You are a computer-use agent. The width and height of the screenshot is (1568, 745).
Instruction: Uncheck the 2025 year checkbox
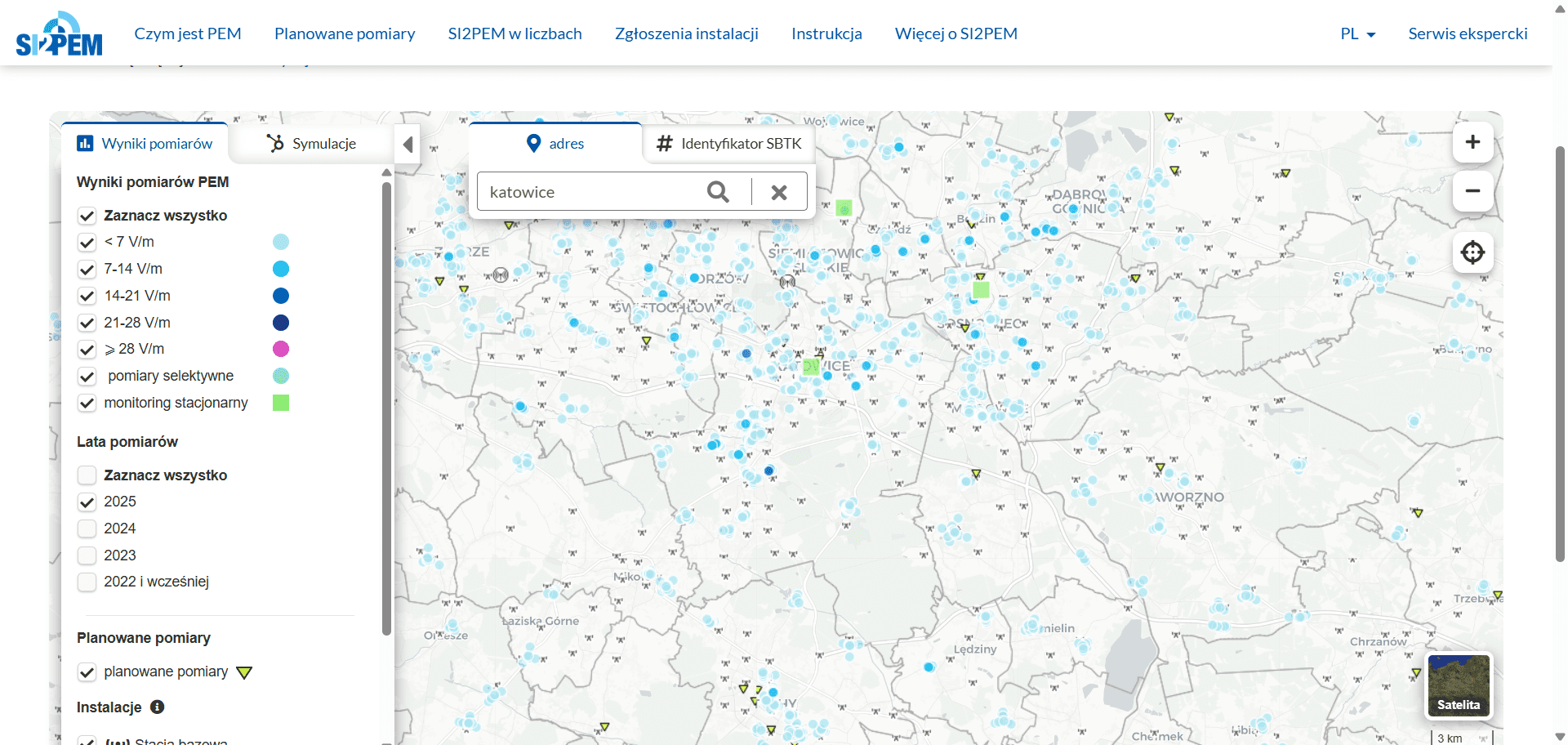coord(87,502)
